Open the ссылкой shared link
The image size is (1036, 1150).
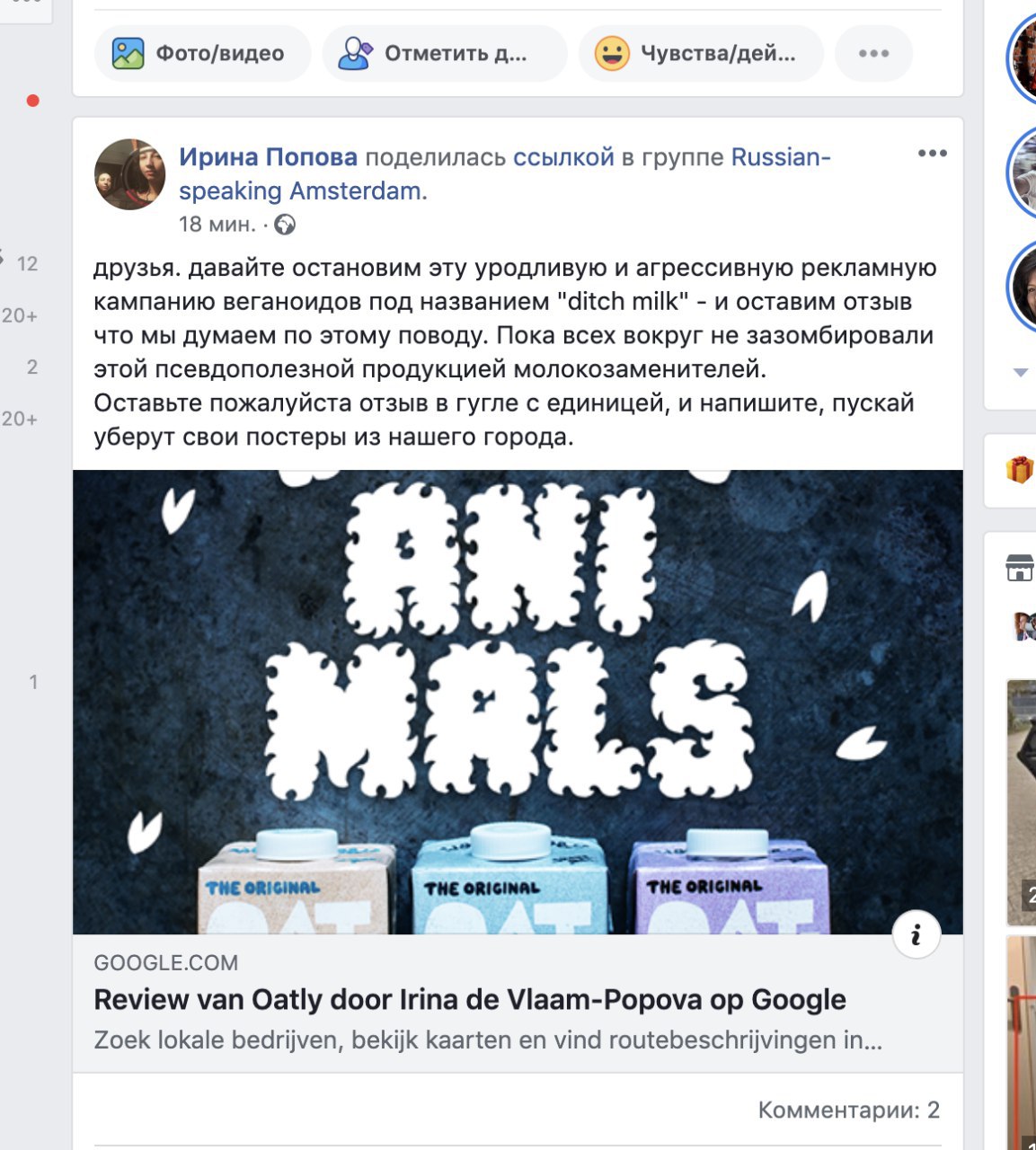(563, 157)
